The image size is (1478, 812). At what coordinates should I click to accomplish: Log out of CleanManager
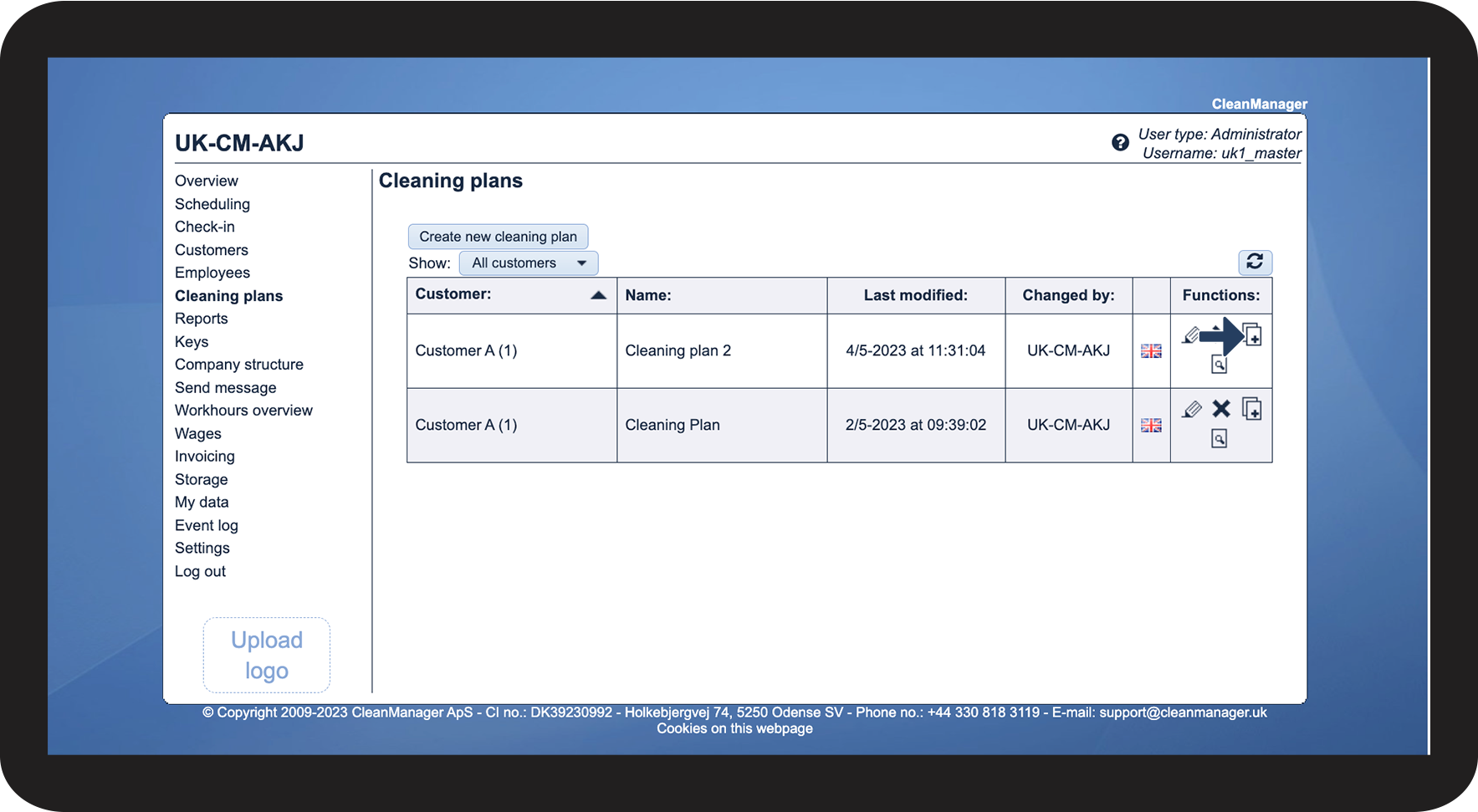click(x=201, y=572)
